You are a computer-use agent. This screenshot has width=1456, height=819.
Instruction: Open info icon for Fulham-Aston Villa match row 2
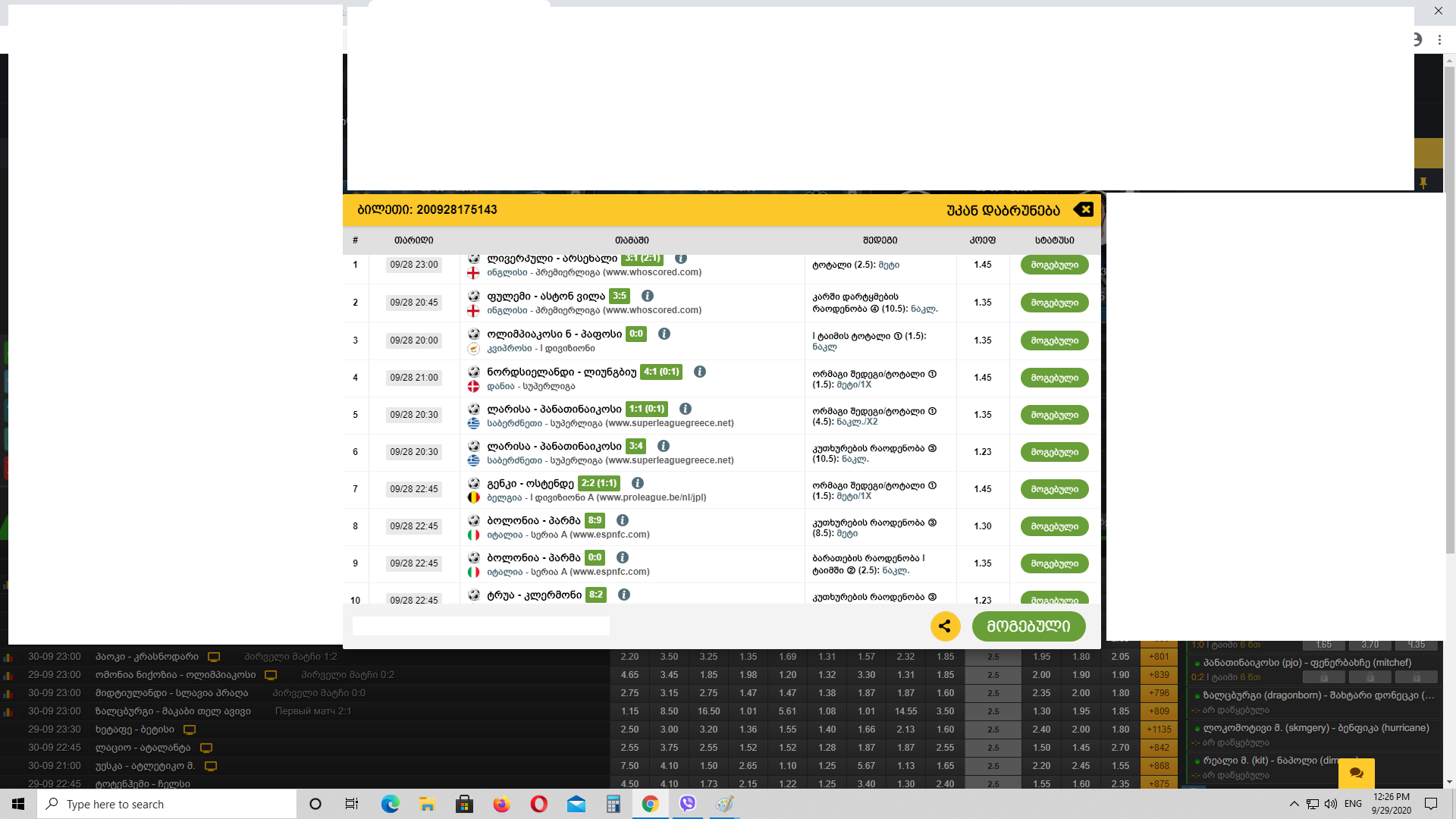pyautogui.click(x=648, y=296)
